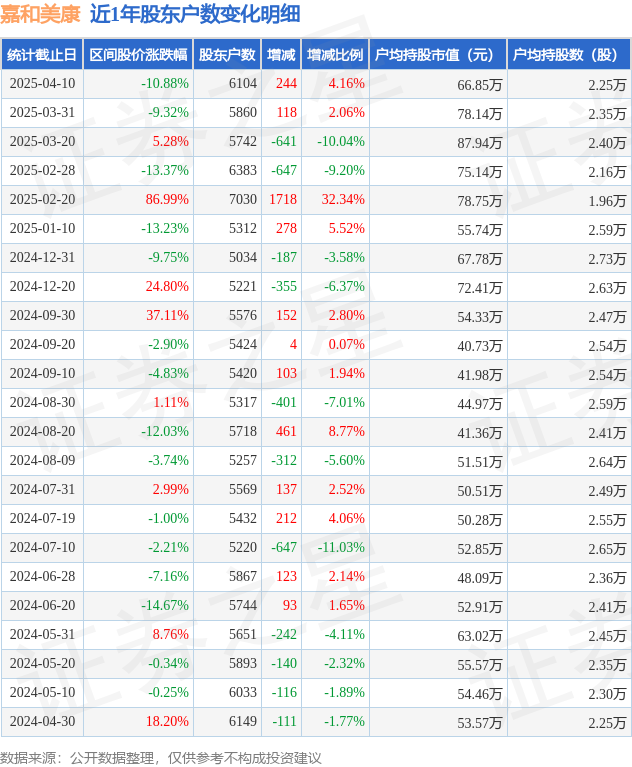Select the 32.34% change ratio cell

point(343,200)
